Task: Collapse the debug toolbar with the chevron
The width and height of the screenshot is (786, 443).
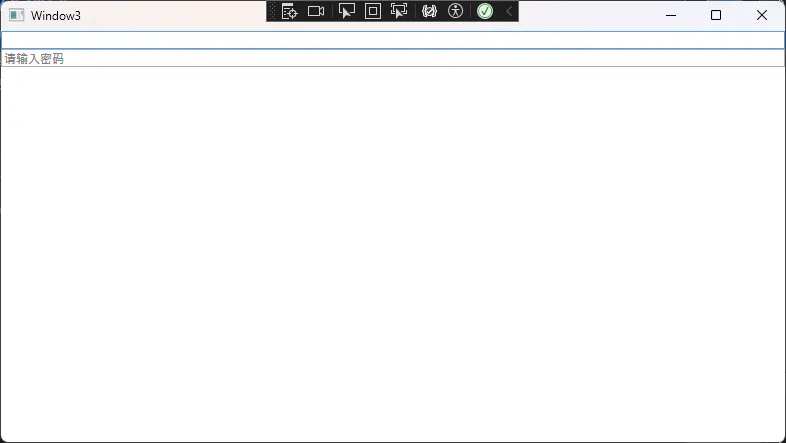Action: (x=508, y=12)
